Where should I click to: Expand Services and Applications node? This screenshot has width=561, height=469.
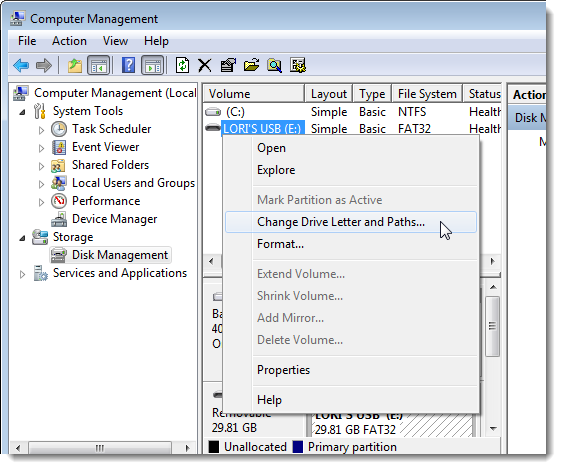[x=23, y=274]
